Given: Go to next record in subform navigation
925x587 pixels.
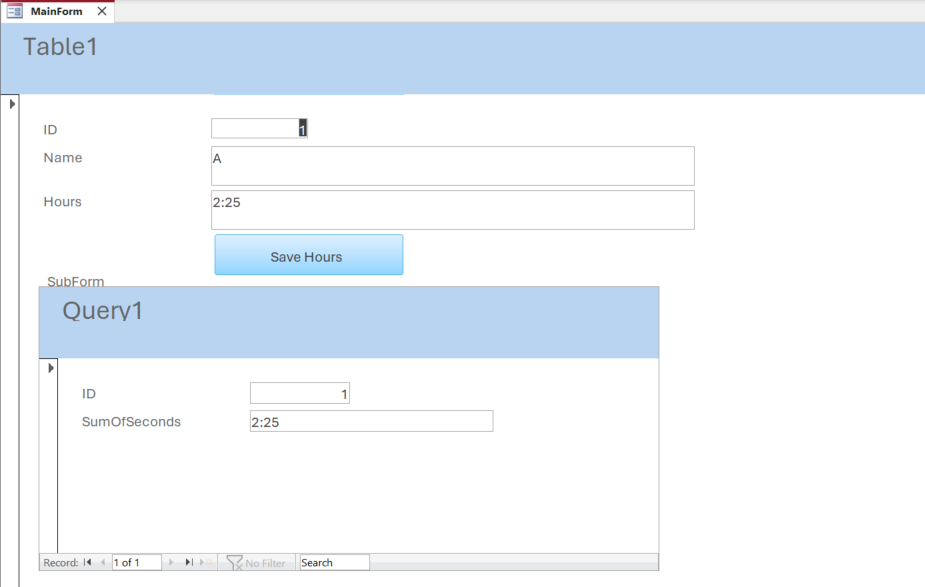Looking at the screenshot, I should (x=171, y=562).
